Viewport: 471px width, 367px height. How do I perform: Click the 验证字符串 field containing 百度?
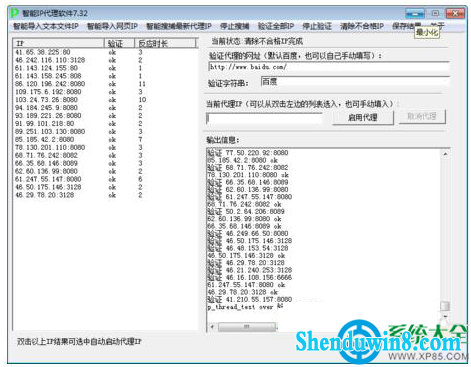tap(355, 82)
